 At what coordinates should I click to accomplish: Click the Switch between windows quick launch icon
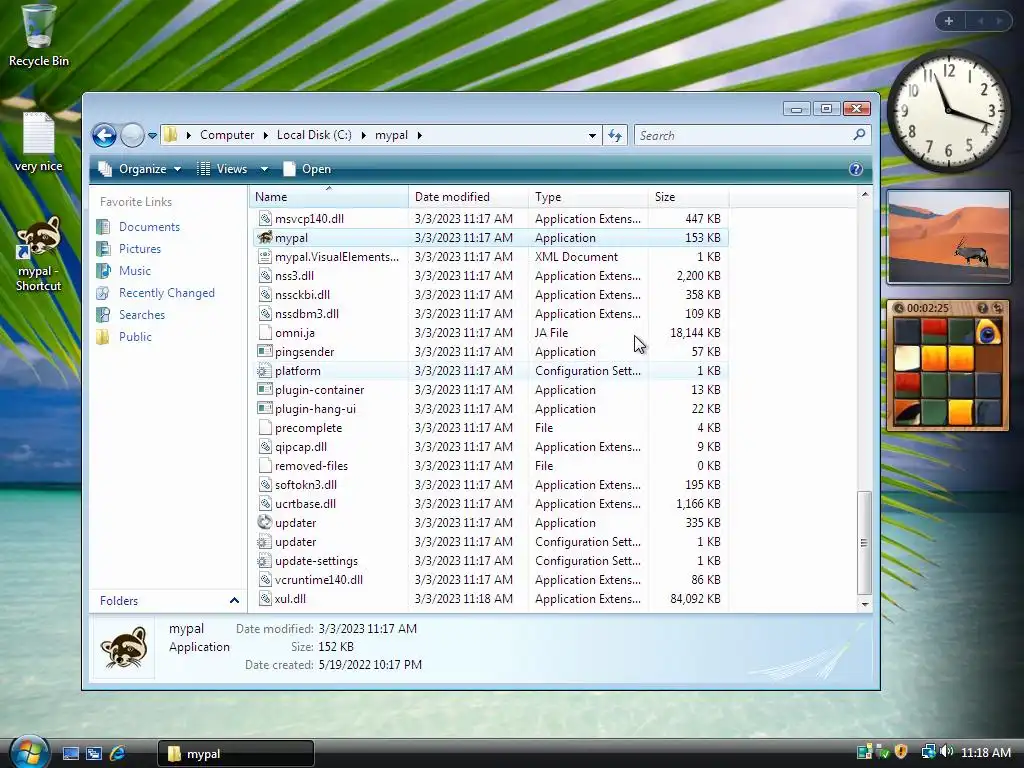click(94, 753)
